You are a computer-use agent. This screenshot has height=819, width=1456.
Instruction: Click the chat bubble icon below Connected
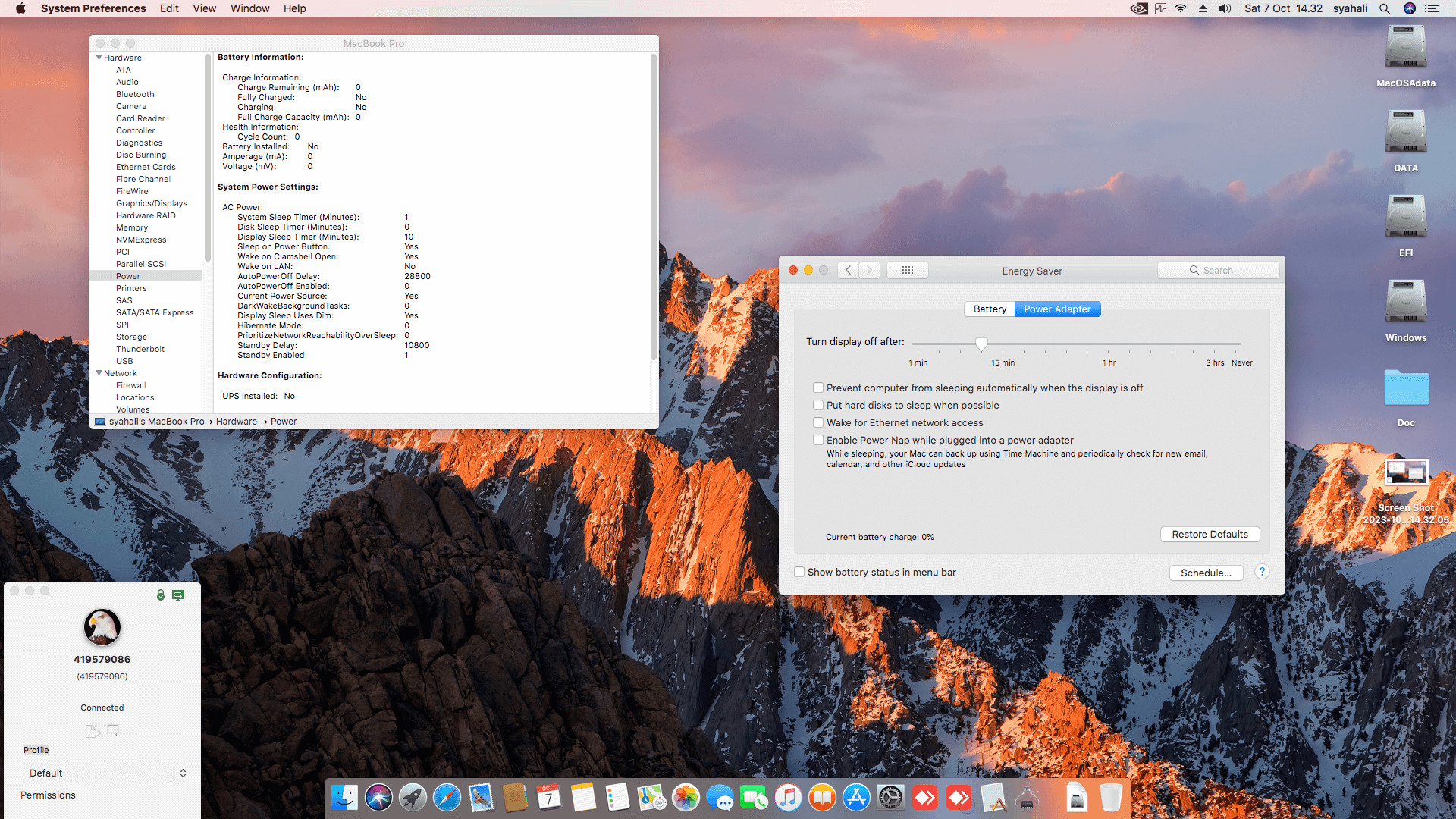coord(113,730)
